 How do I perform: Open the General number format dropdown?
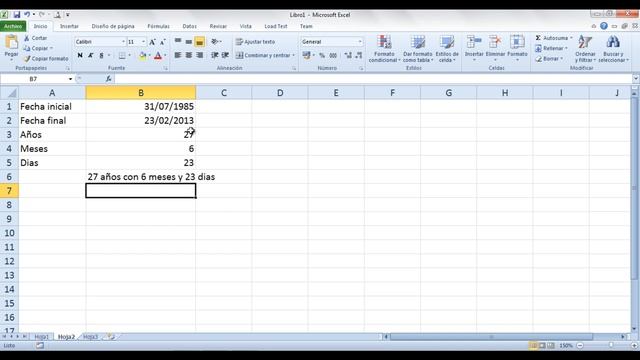360,42
